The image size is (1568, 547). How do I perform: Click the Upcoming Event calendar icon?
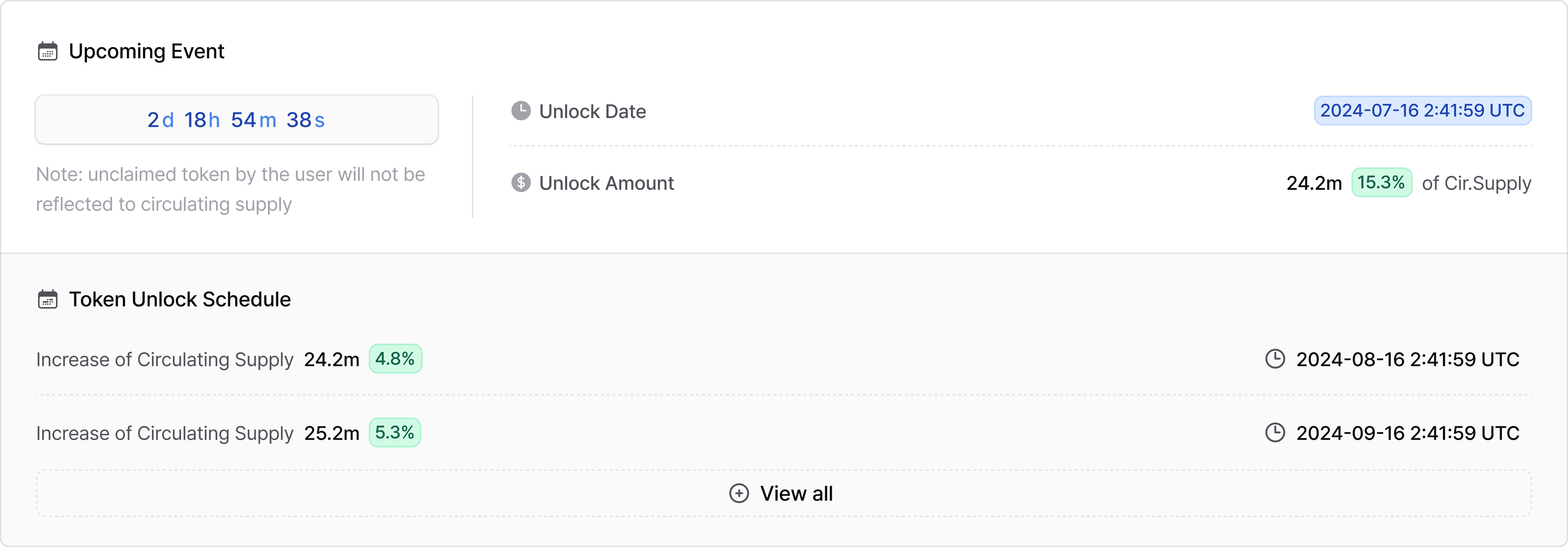tap(47, 51)
